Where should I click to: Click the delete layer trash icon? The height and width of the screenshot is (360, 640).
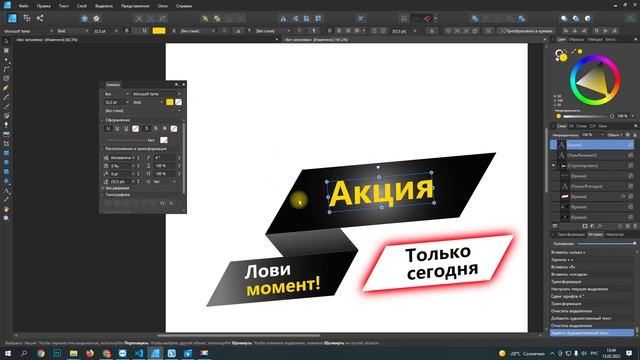click(635, 226)
